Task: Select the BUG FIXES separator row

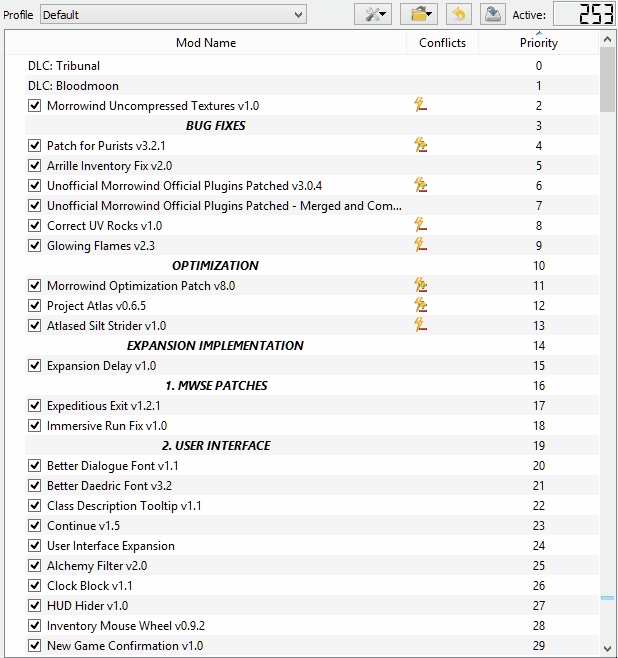Action: (x=312, y=125)
